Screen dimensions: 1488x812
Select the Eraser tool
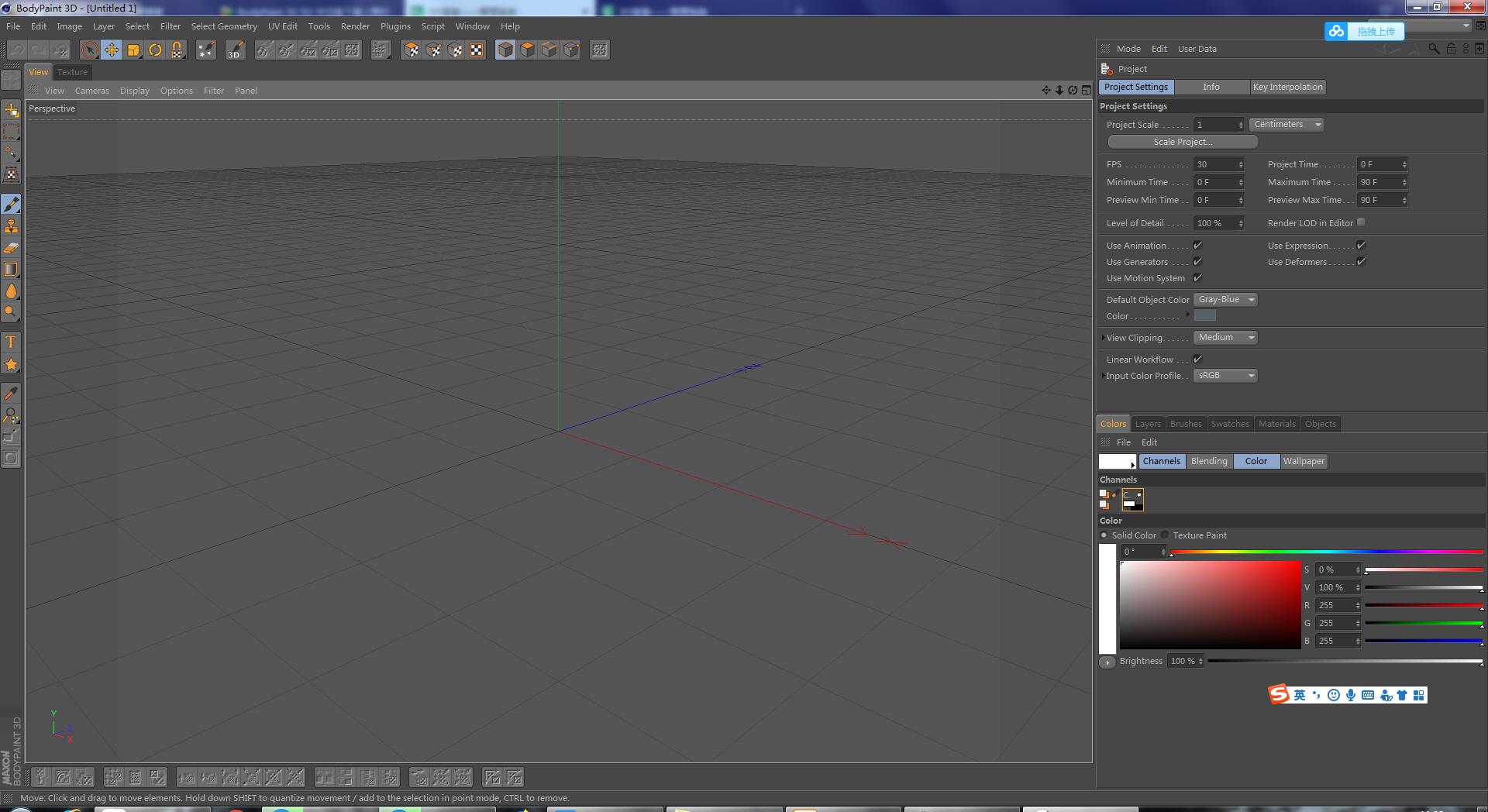(x=12, y=248)
